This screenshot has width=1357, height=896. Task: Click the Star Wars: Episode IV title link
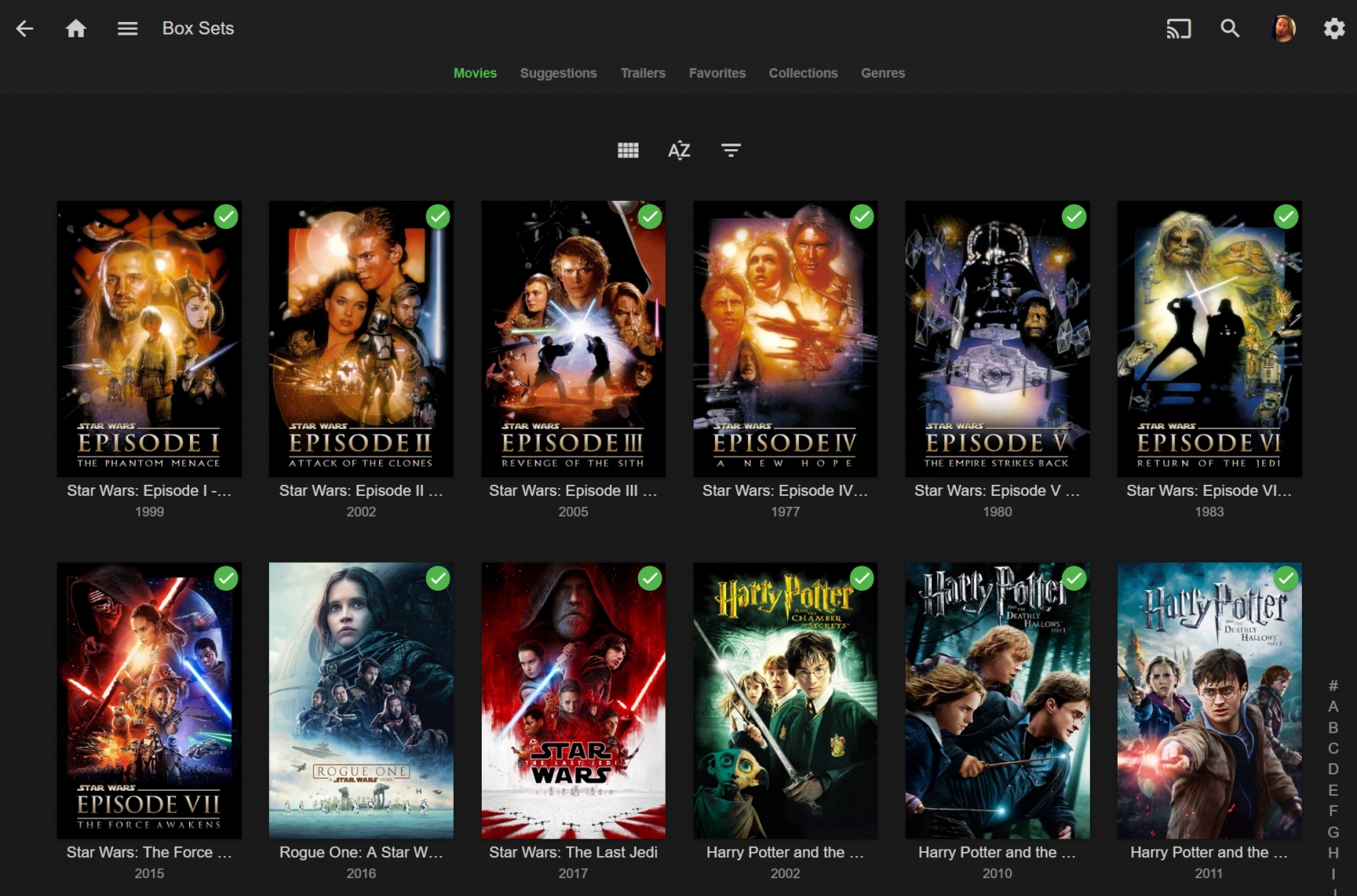click(785, 490)
